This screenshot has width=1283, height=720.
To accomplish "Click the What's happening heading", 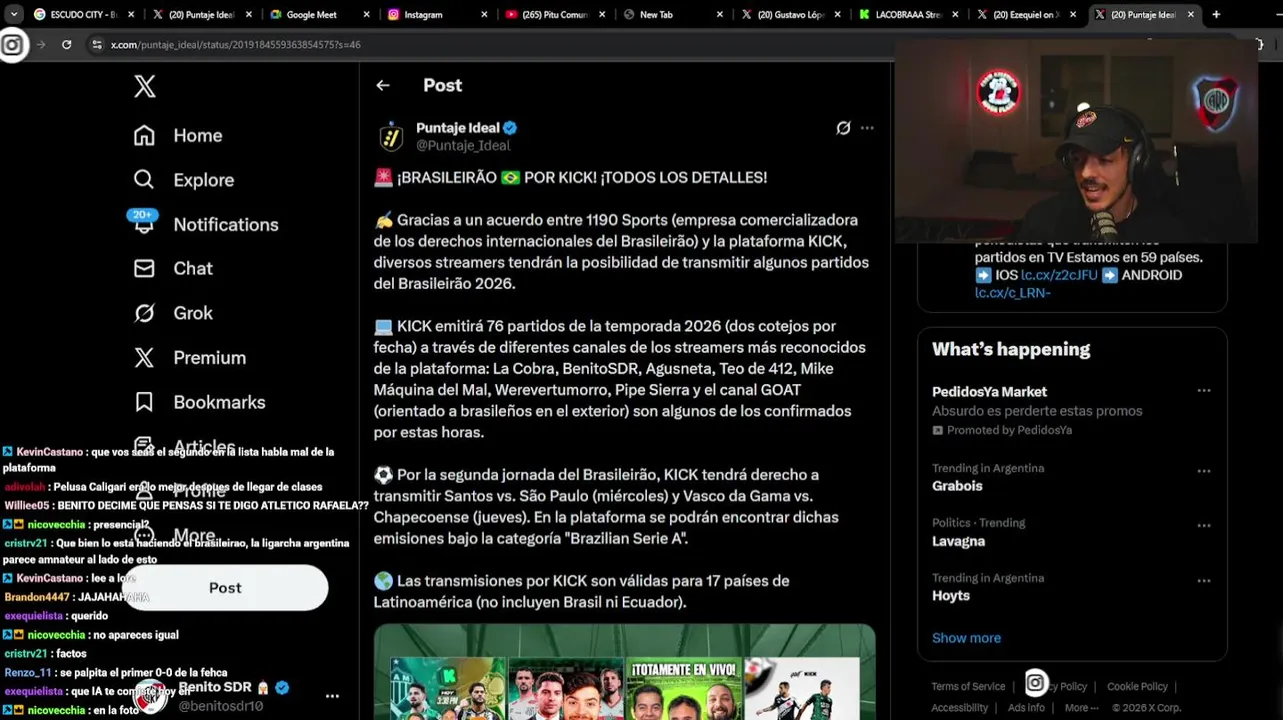I will 1011,349.
